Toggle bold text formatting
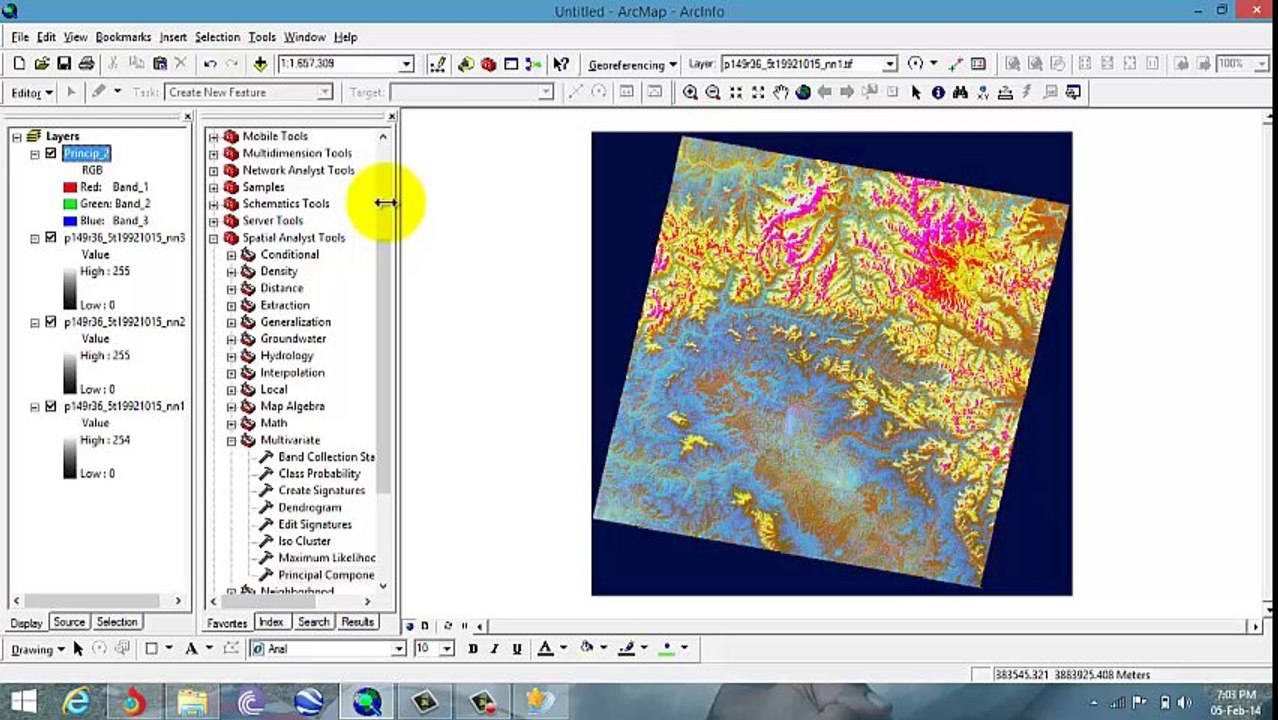 [x=472, y=649]
